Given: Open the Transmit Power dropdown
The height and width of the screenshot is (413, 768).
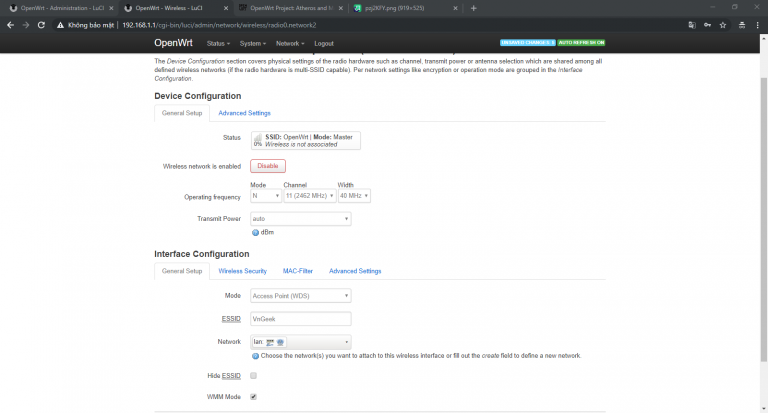Looking at the screenshot, I should tap(301, 219).
